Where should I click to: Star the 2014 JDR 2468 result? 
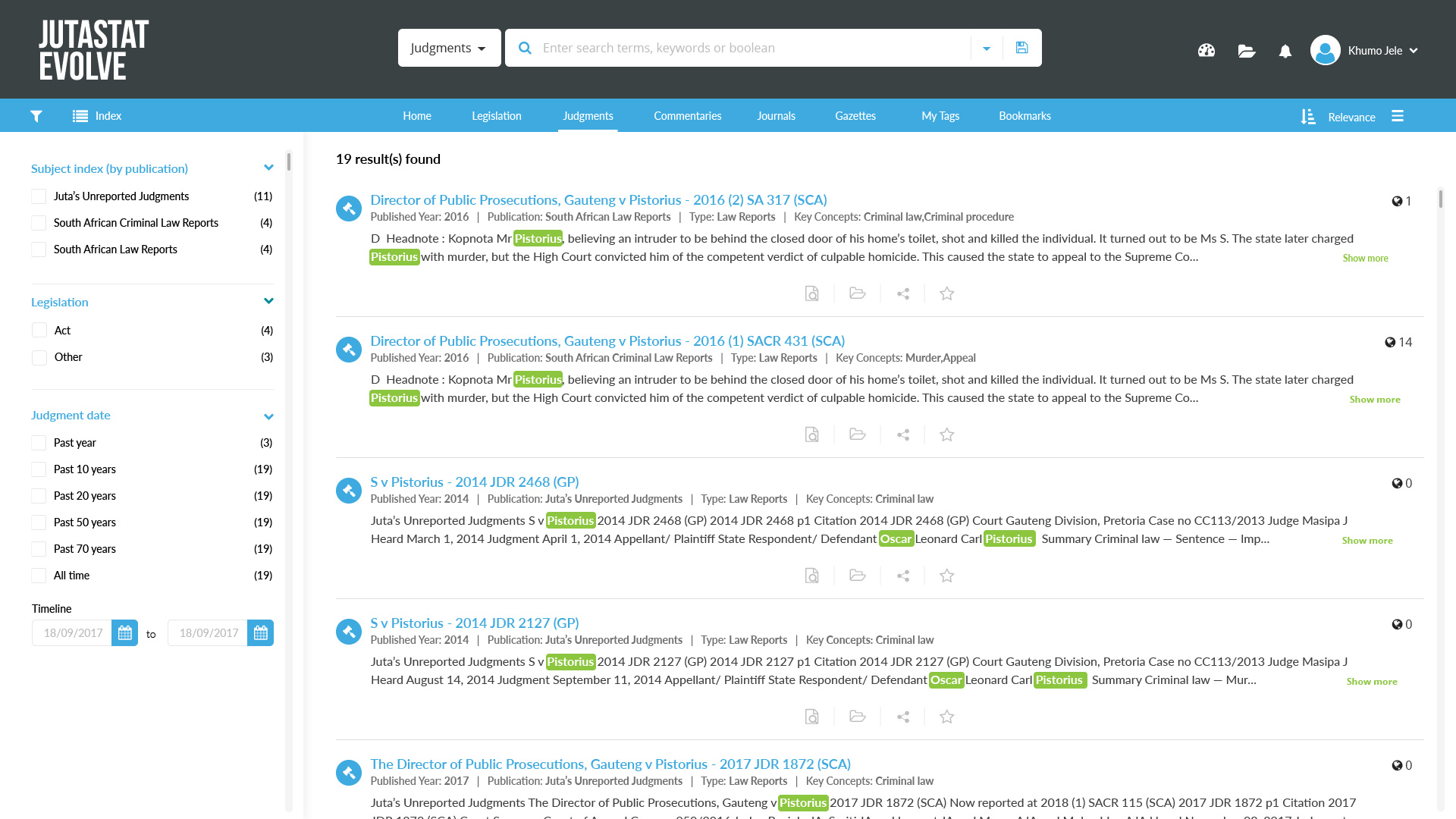(946, 576)
